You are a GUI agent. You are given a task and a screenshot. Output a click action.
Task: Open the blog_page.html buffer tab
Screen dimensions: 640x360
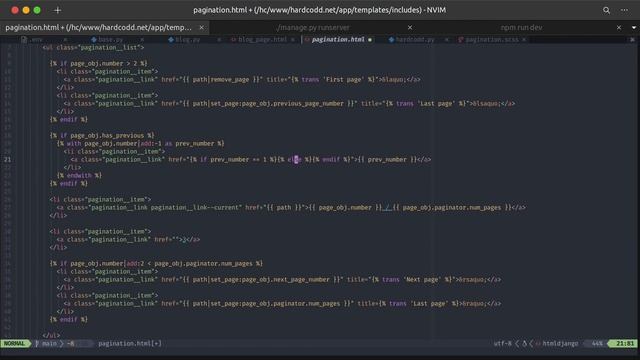(x=262, y=40)
